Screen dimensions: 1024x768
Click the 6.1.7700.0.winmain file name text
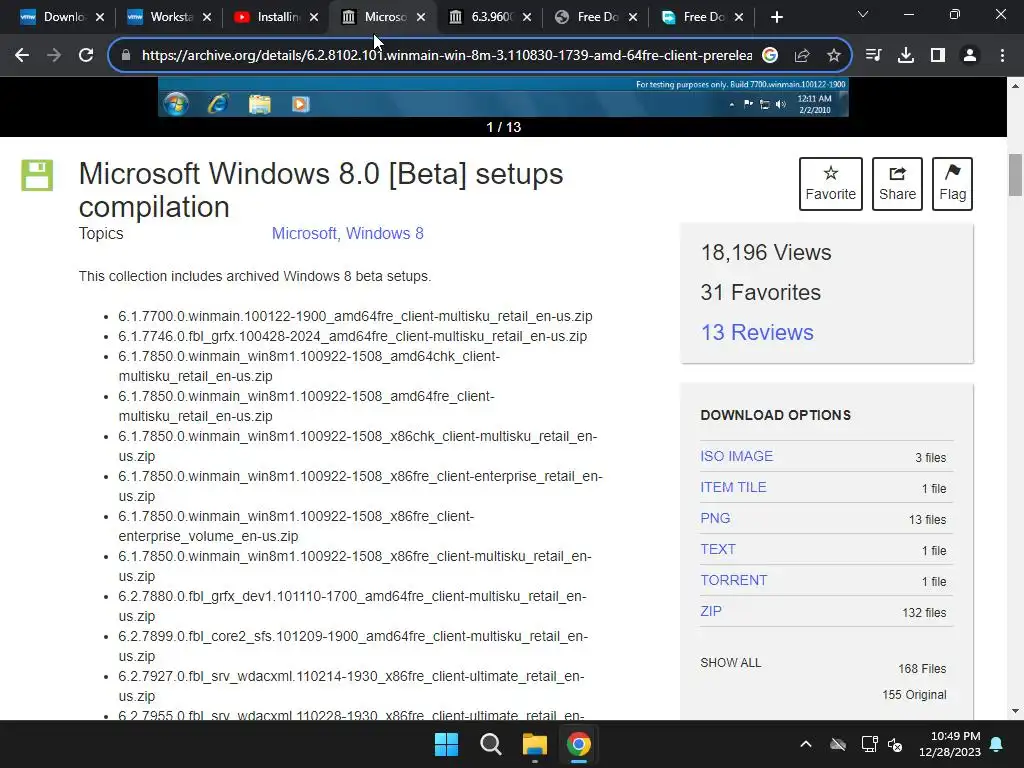[x=355, y=317]
